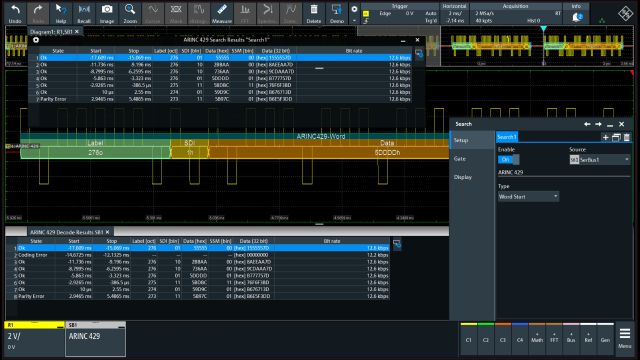Minimize the Search dialog
Image resolution: width=640 pixels, height=360 pixels.
pyautogui.click(x=610, y=124)
